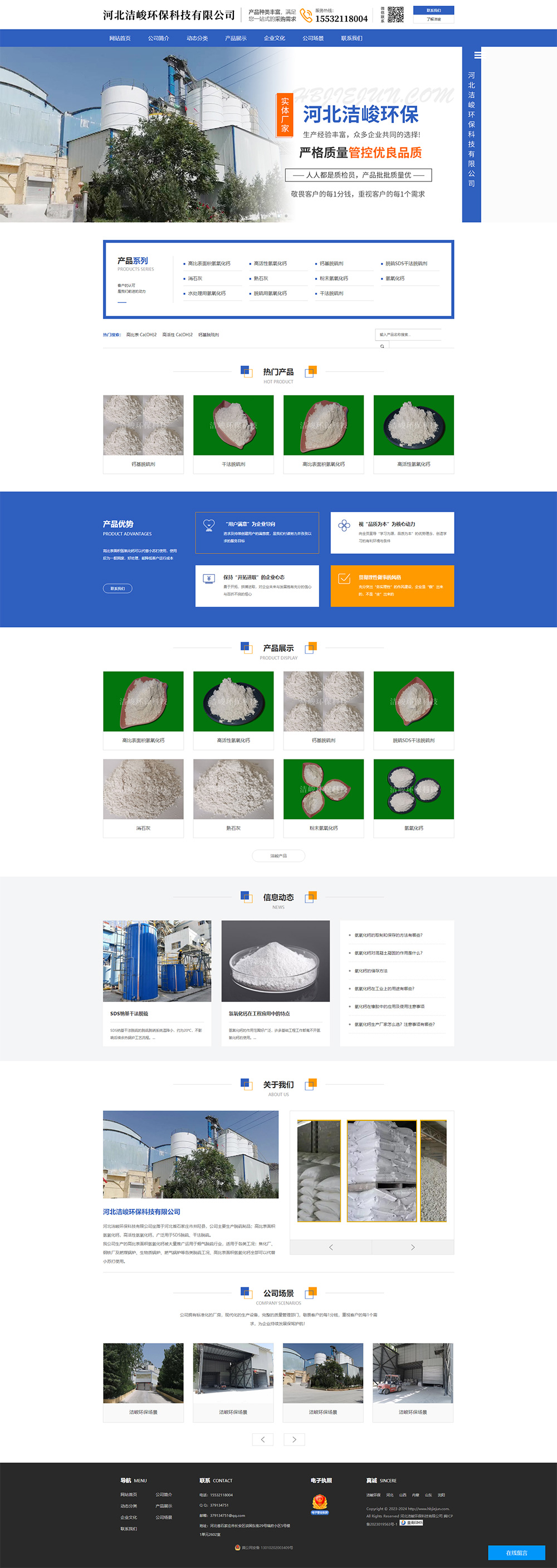This screenshot has height=1568, width=557.
Task: Click the 洁峻产品 more button
Action: click(x=278, y=856)
